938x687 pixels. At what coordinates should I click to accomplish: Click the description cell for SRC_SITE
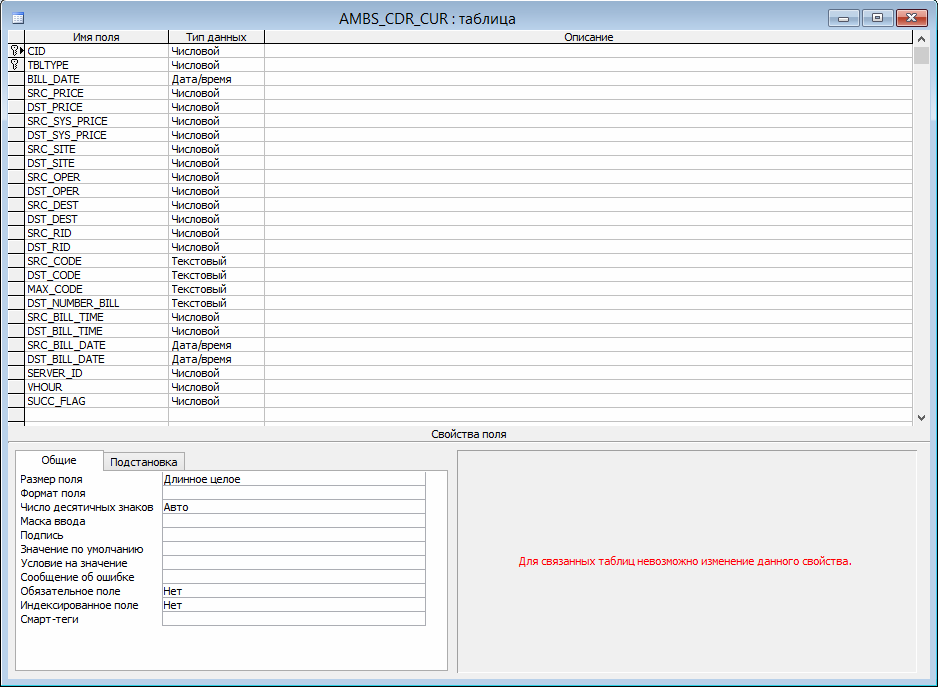tap(589, 149)
